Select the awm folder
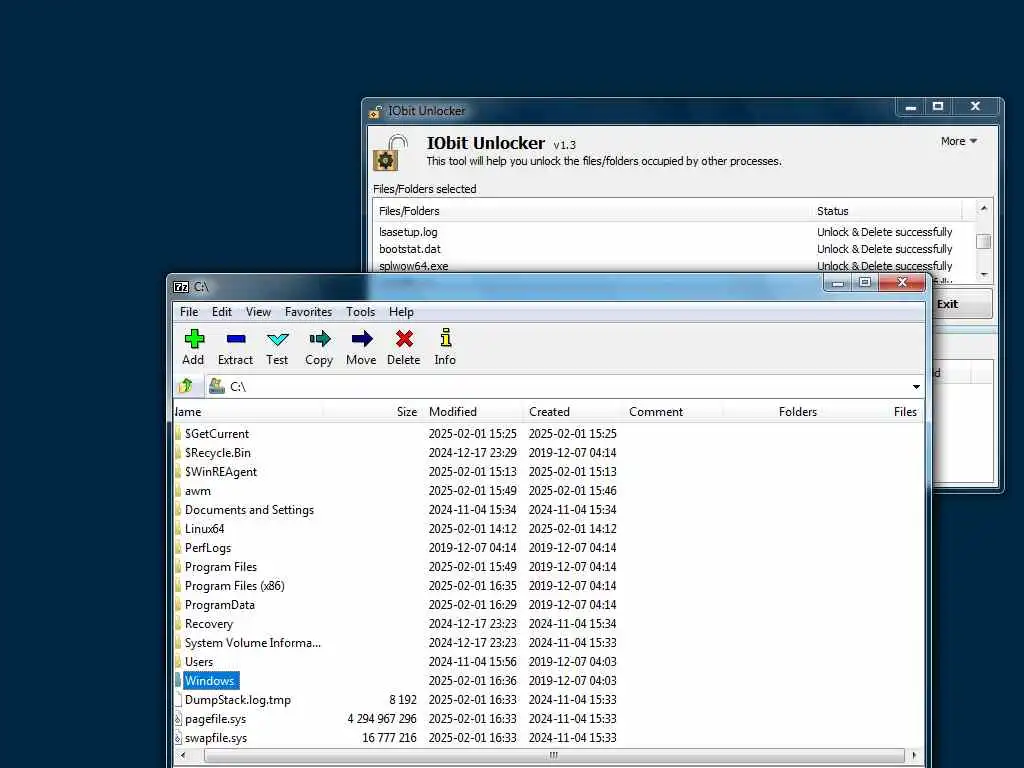This screenshot has width=1024, height=768. coord(197,491)
